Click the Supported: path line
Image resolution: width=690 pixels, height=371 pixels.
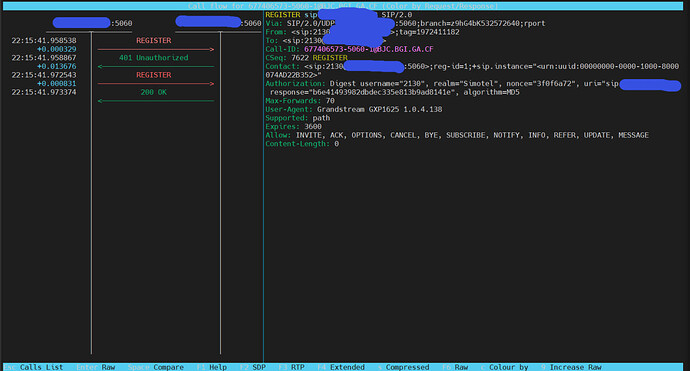(298, 118)
